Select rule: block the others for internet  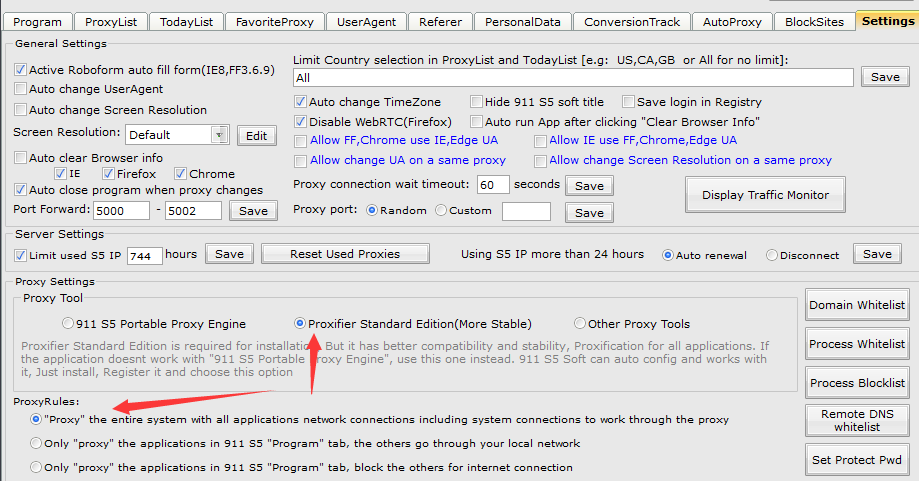click(36, 468)
